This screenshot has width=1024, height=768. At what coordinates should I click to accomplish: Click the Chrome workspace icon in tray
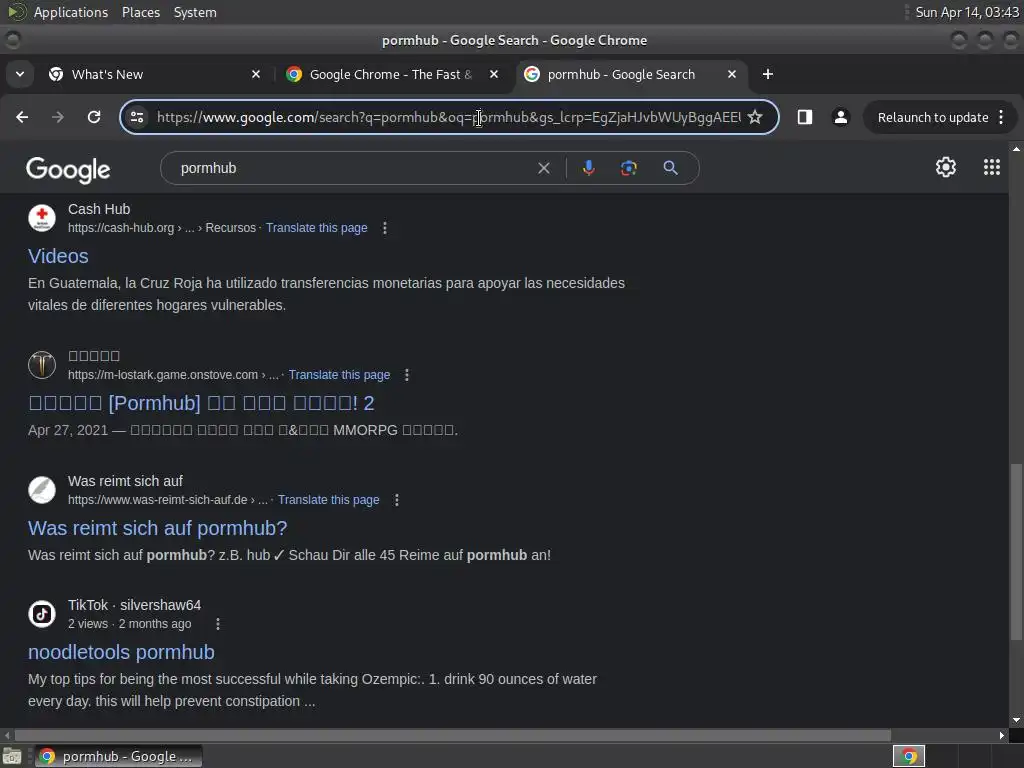coord(908,756)
